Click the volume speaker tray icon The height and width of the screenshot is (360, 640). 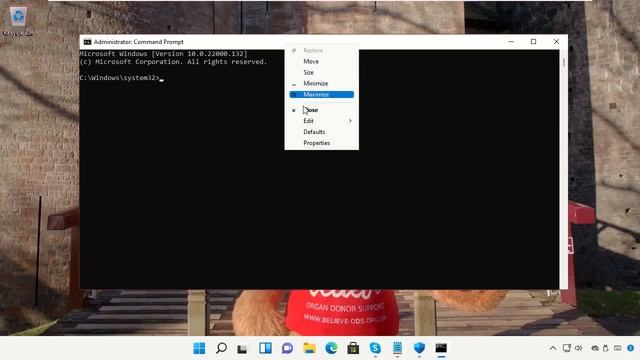coord(578,348)
